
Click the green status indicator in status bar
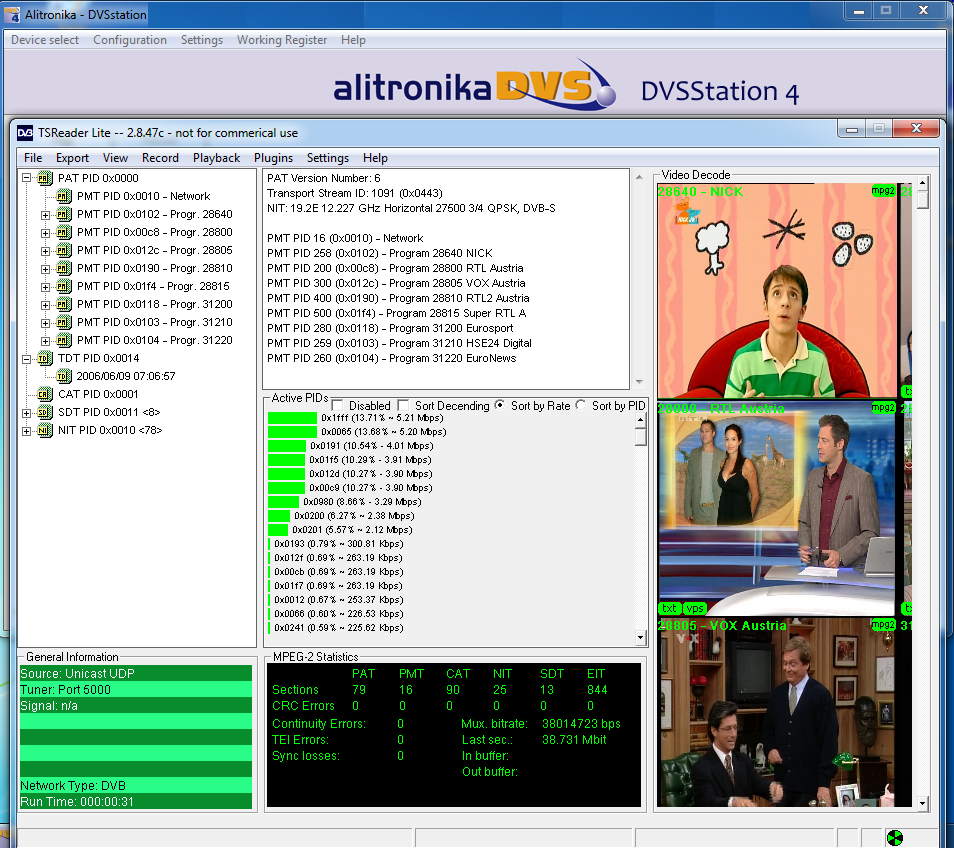coord(894,837)
